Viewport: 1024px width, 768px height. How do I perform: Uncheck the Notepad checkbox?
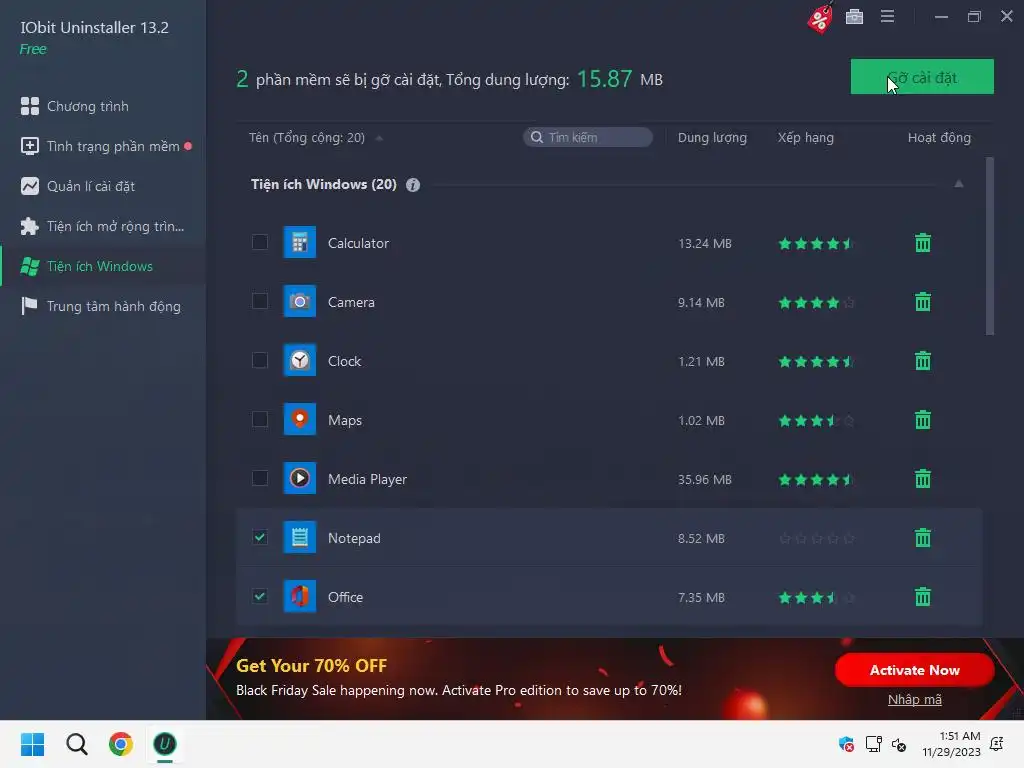[260, 537]
